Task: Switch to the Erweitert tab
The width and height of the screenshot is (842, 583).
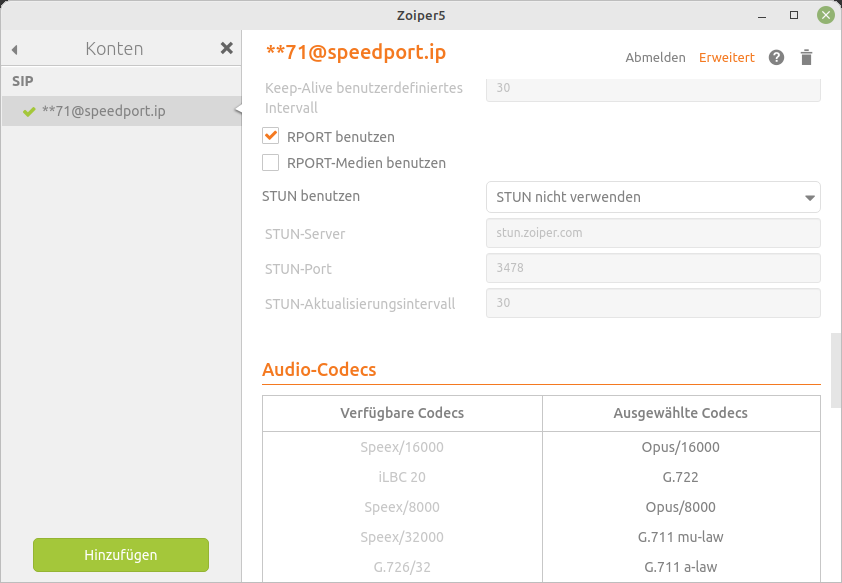Action: 727,57
